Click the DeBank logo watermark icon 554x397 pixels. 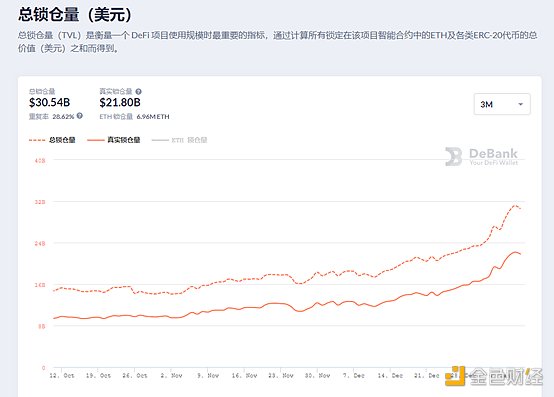tap(454, 156)
